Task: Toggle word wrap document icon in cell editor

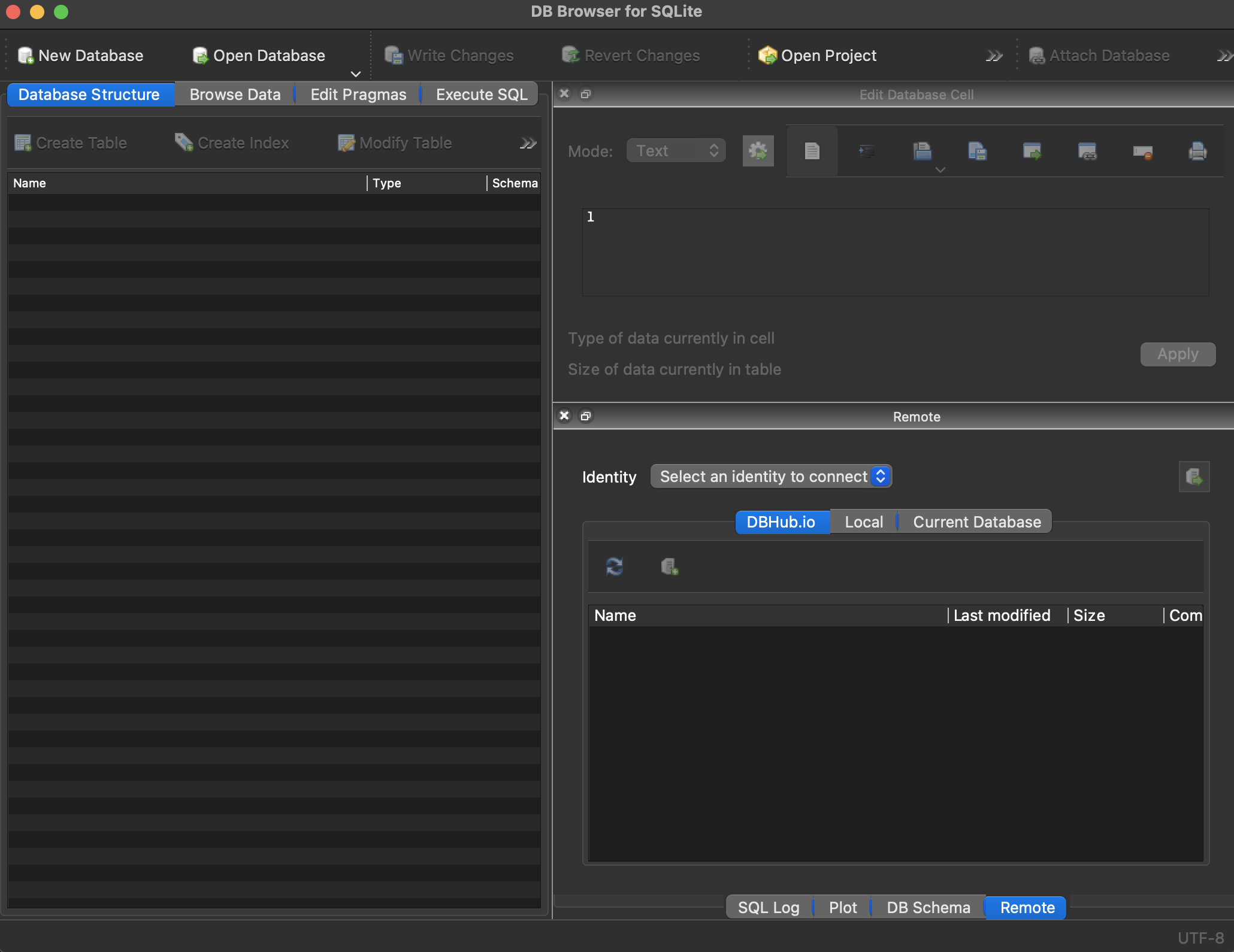Action: point(812,151)
